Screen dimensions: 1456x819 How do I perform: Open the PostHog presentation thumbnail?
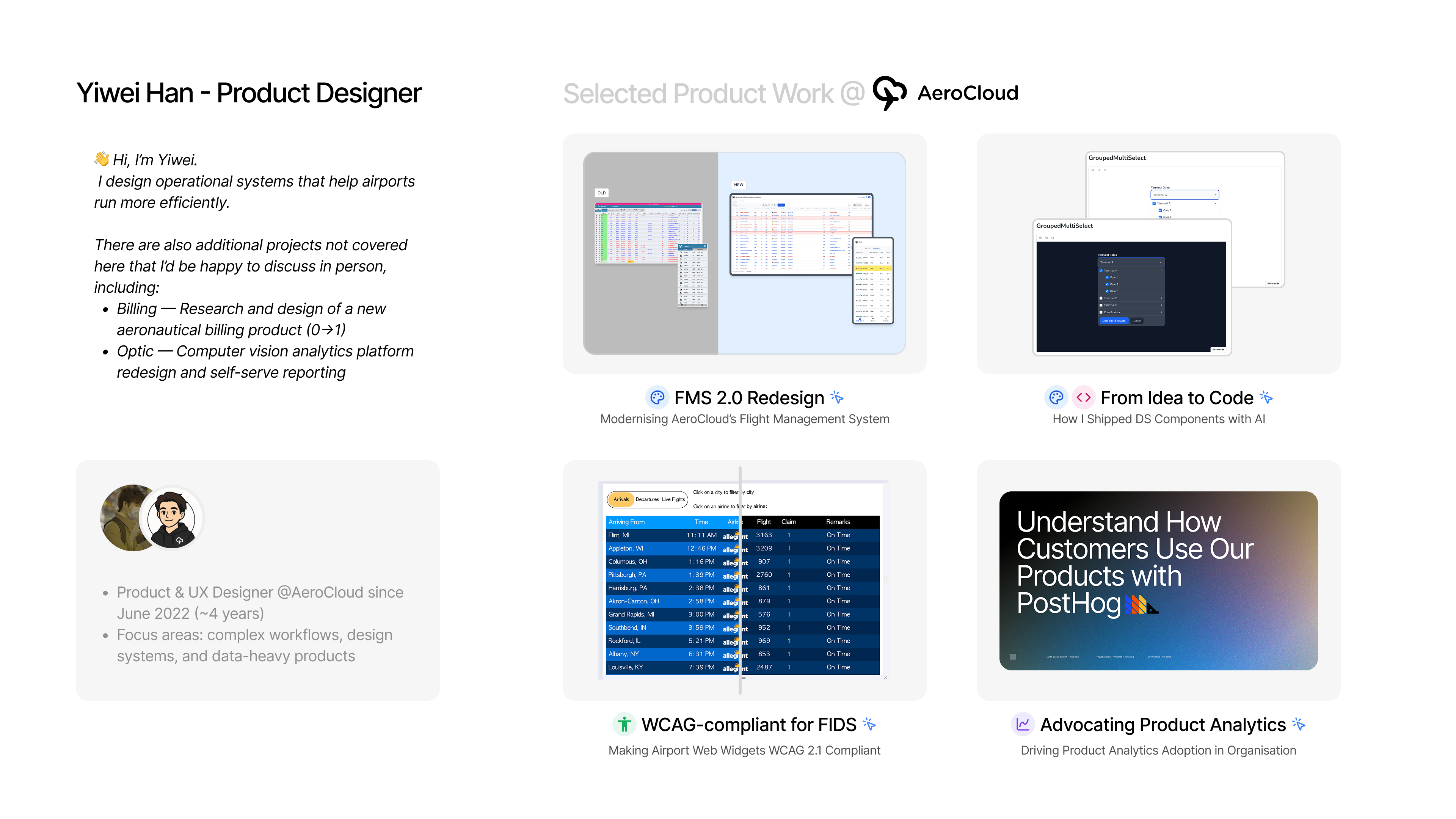[1158, 581]
